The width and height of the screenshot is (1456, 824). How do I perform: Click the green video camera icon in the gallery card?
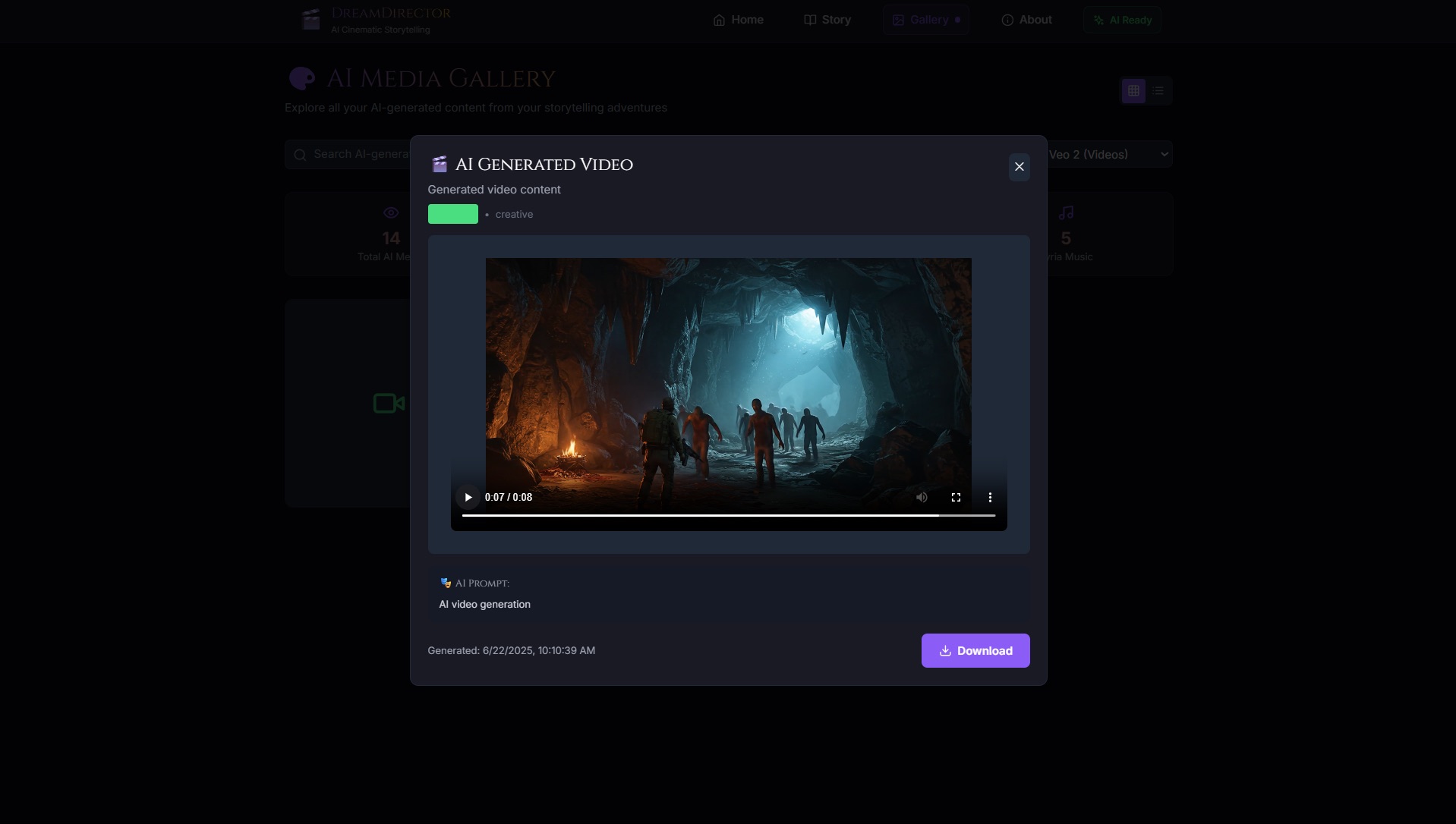click(x=389, y=403)
